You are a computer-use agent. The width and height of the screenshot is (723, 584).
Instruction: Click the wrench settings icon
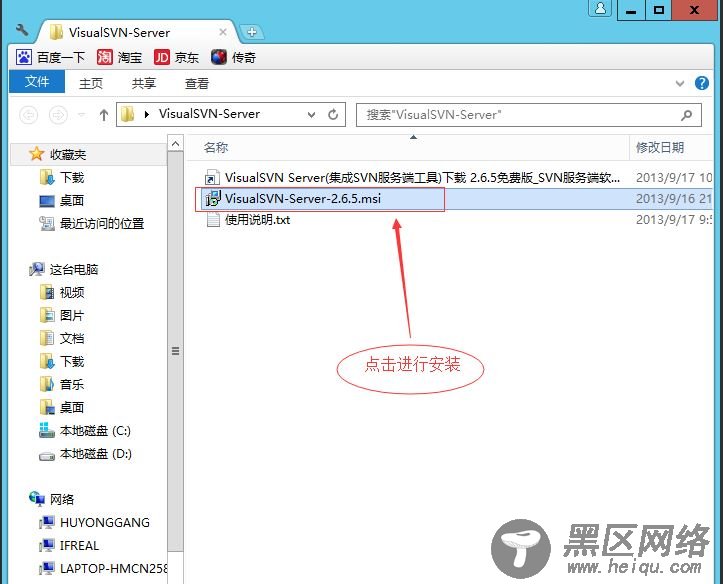(22, 31)
